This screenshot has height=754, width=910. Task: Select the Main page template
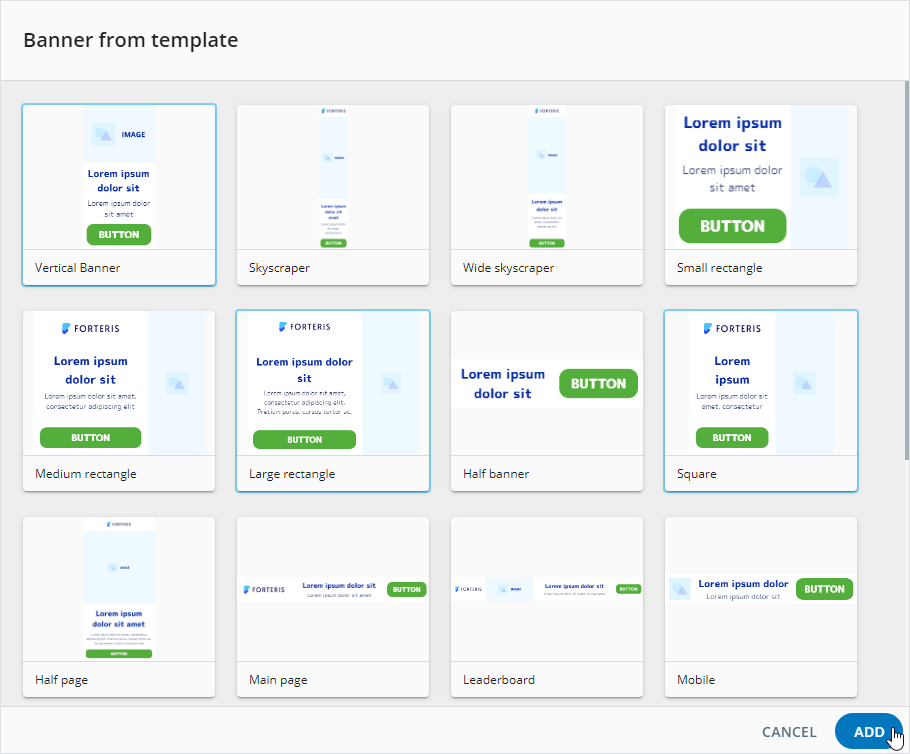(333, 607)
